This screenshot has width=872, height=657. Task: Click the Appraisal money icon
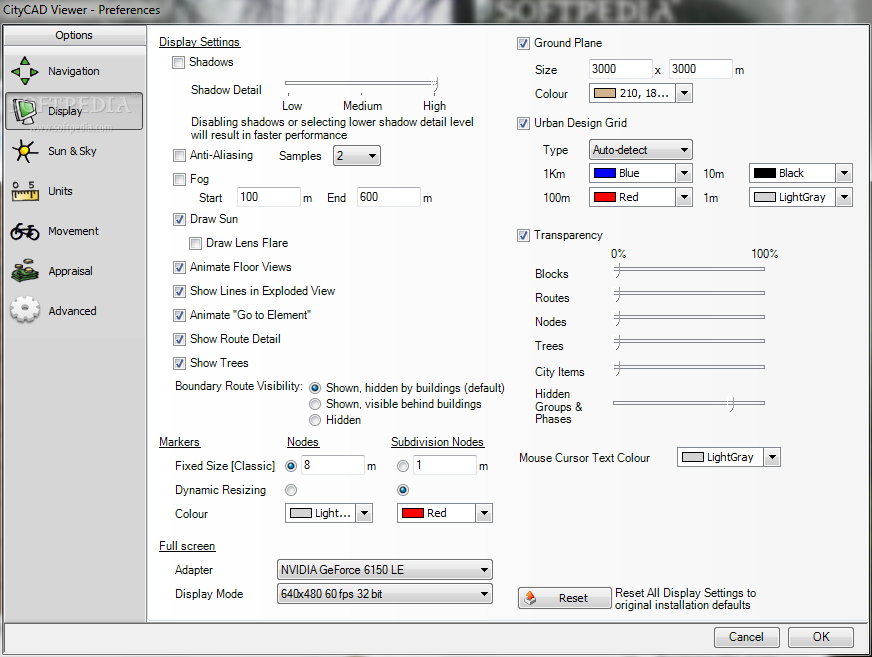(x=24, y=271)
